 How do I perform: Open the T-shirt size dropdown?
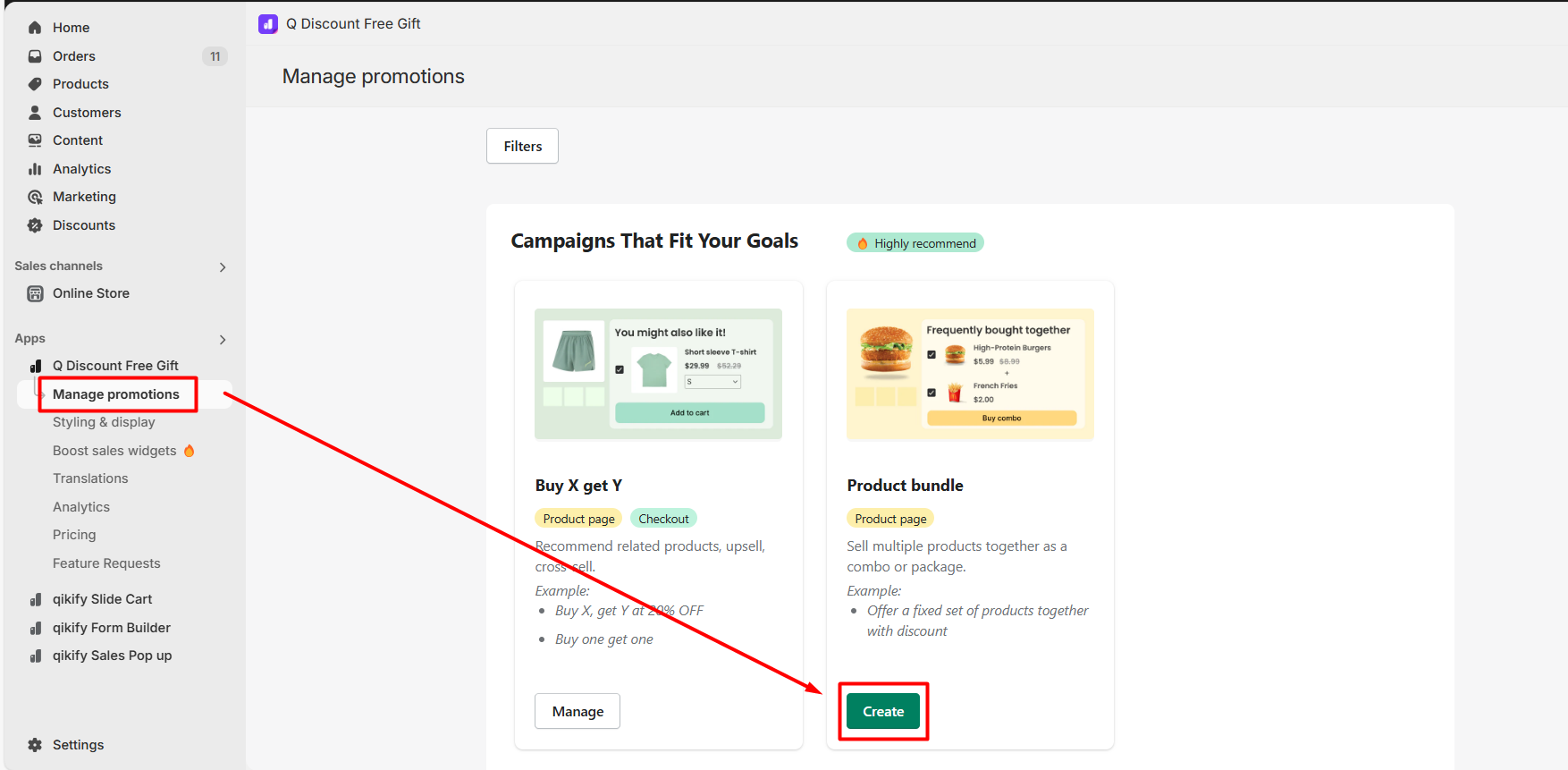point(712,382)
